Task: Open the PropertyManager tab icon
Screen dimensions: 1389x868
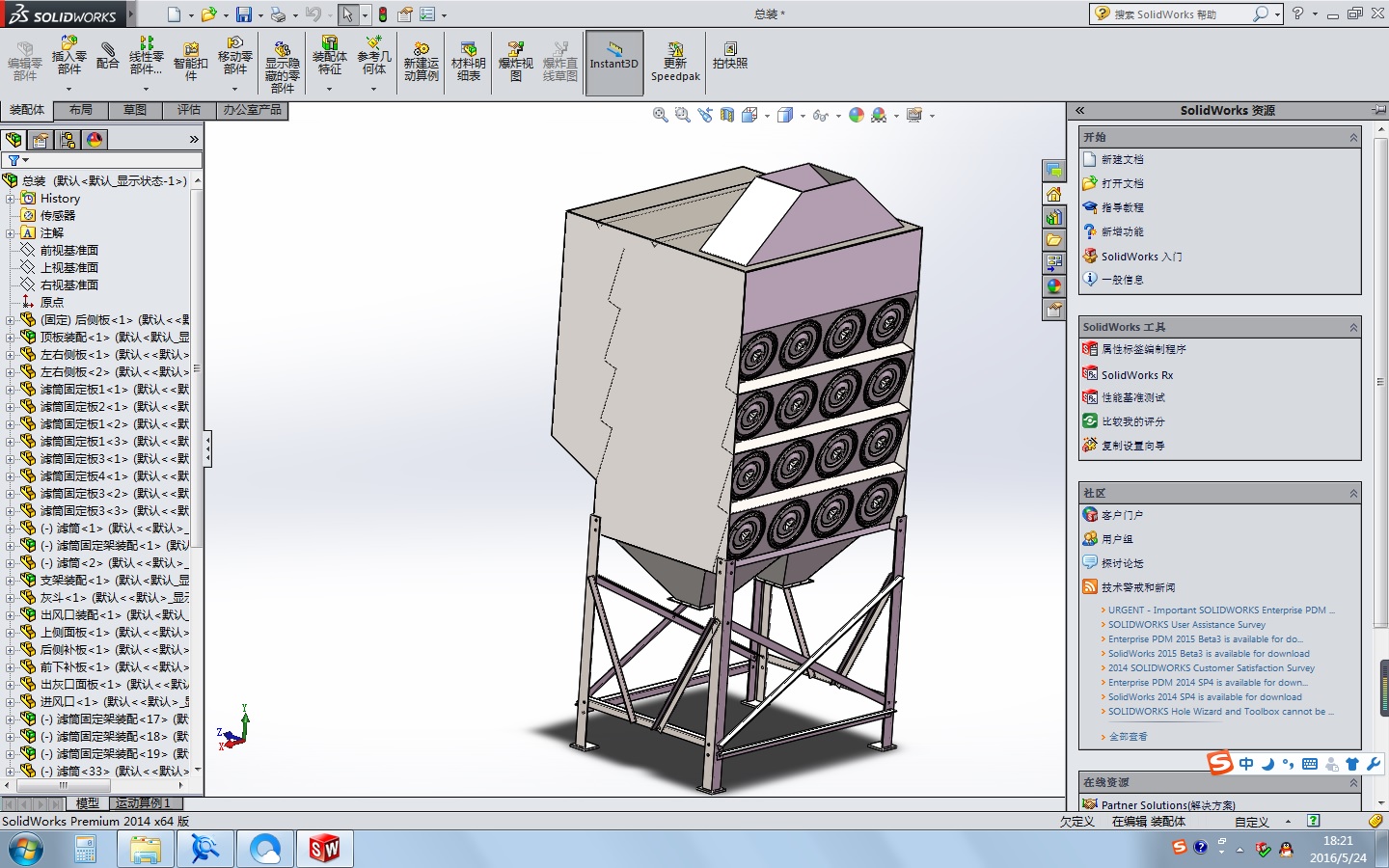Action: (41, 140)
